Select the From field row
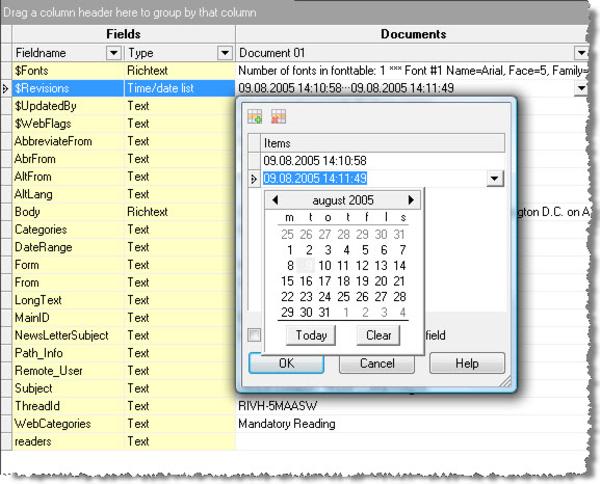Image resolution: width=600 pixels, height=484 pixels. point(67,282)
